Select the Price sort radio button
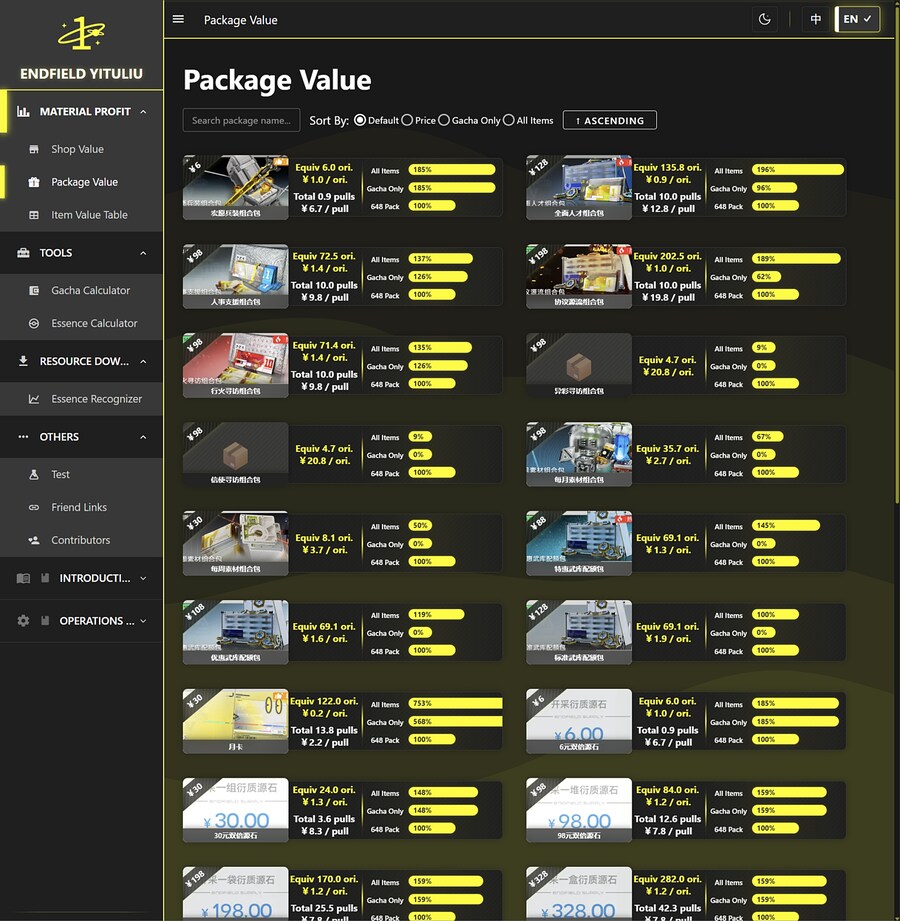This screenshot has height=921, width=900. (407, 120)
